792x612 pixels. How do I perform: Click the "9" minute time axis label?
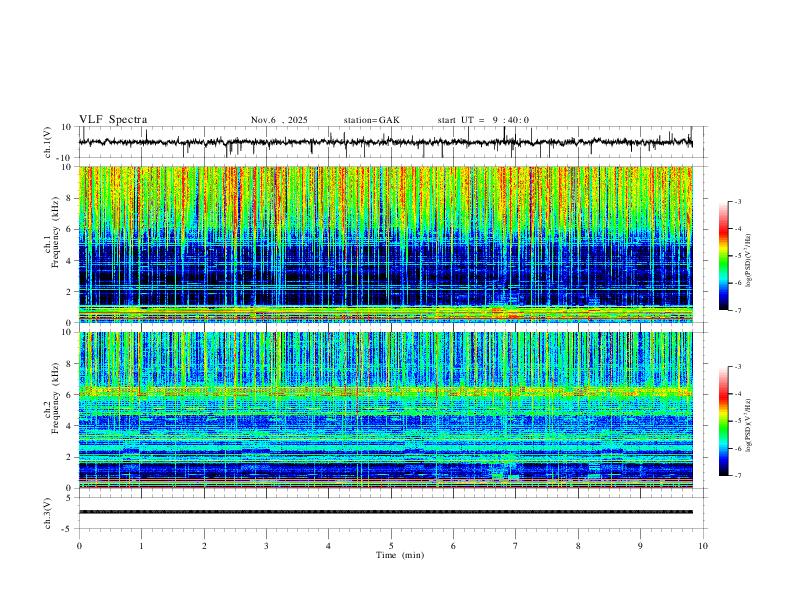[640, 546]
